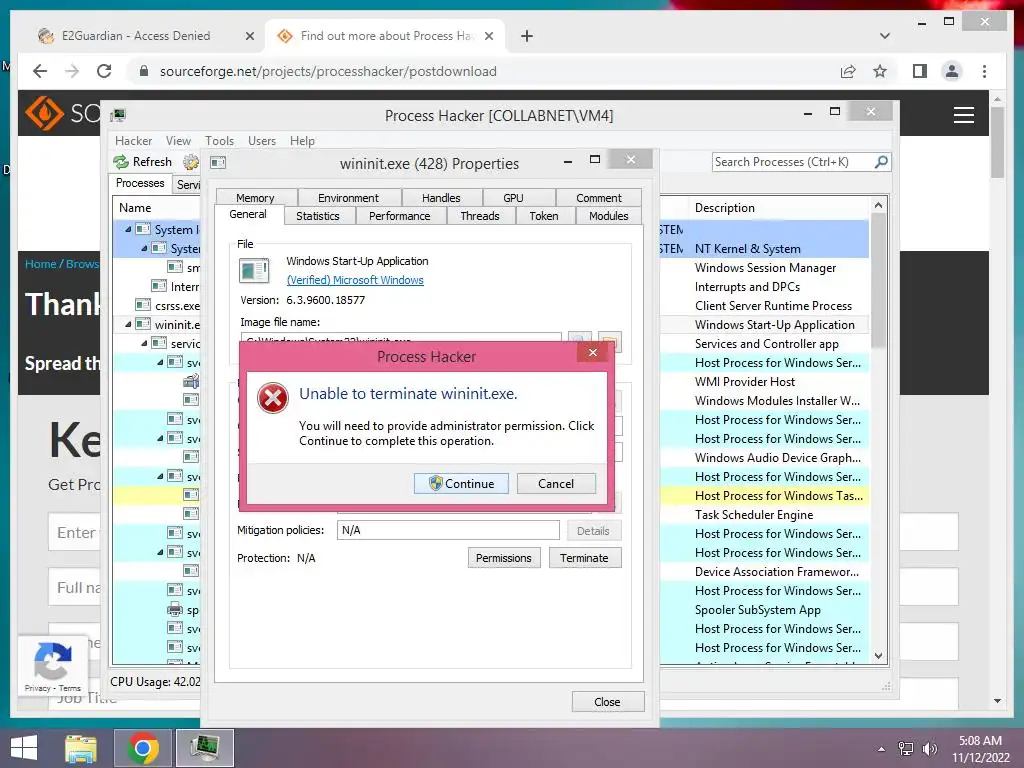Viewport: 1024px width, 768px height.
Task: Click the csrss.exe process icon
Action: [143, 305]
